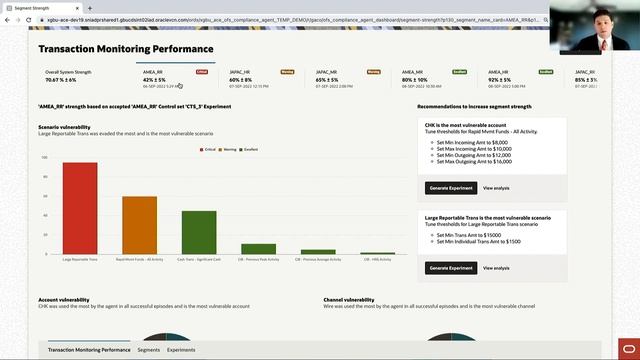This screenshot has width=640, height=360.
Task: Click View analysis for the CHK account recommendation
Action: [496, 188]
